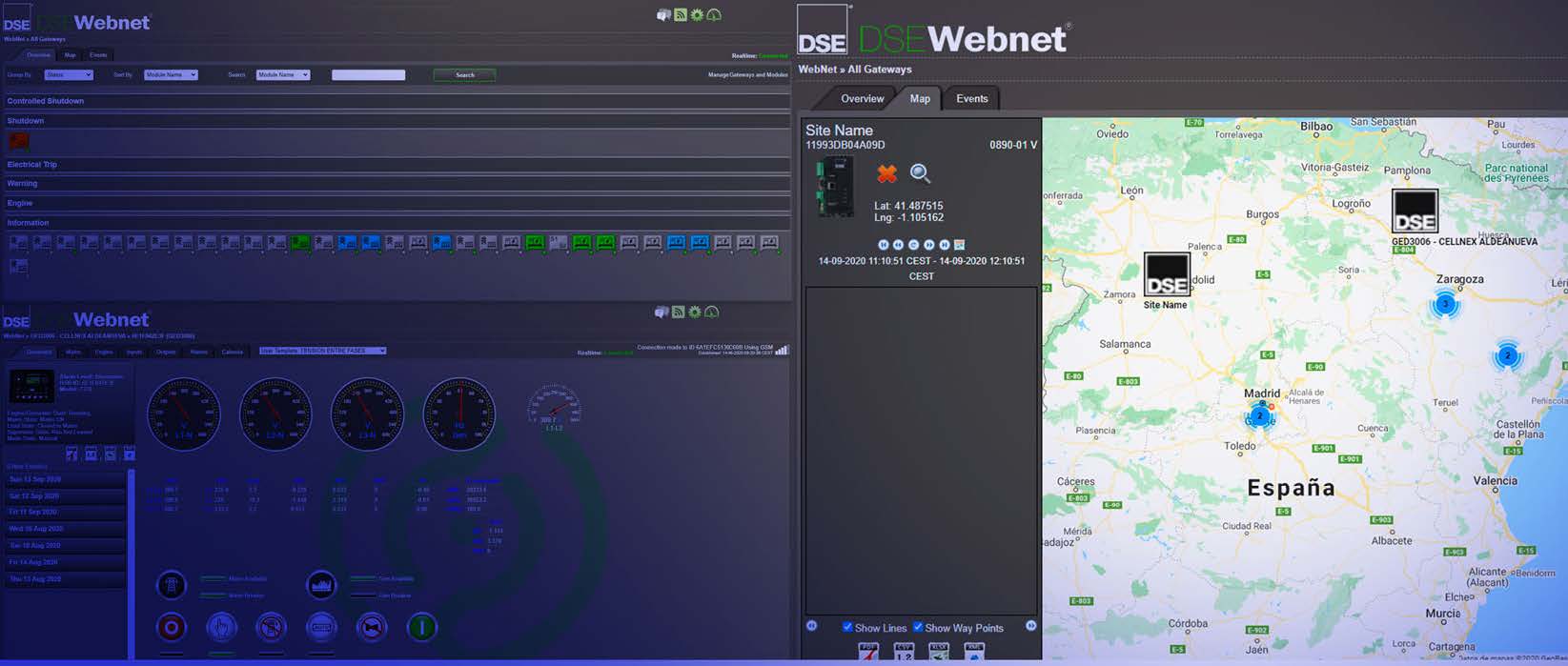Open the Map tab in the right Webnet panel
1568x666 pixels.
pyautogui.click(x=919, y=98)
